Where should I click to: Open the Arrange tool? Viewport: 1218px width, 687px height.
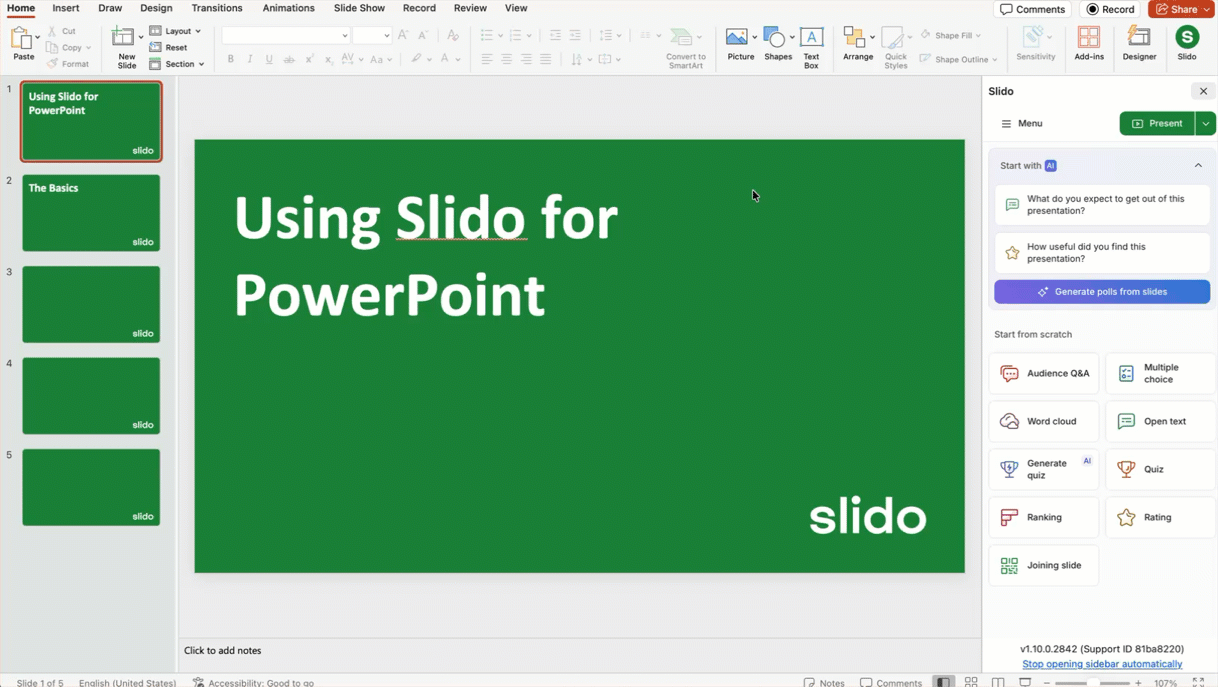857,45
